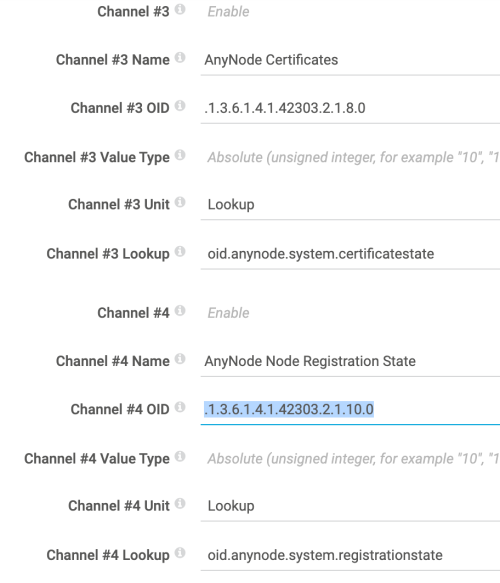The width and height of the screenshot is (500, 583).
Task: Expand Channel #3 Unit Lookup selector
Action: 350,204
